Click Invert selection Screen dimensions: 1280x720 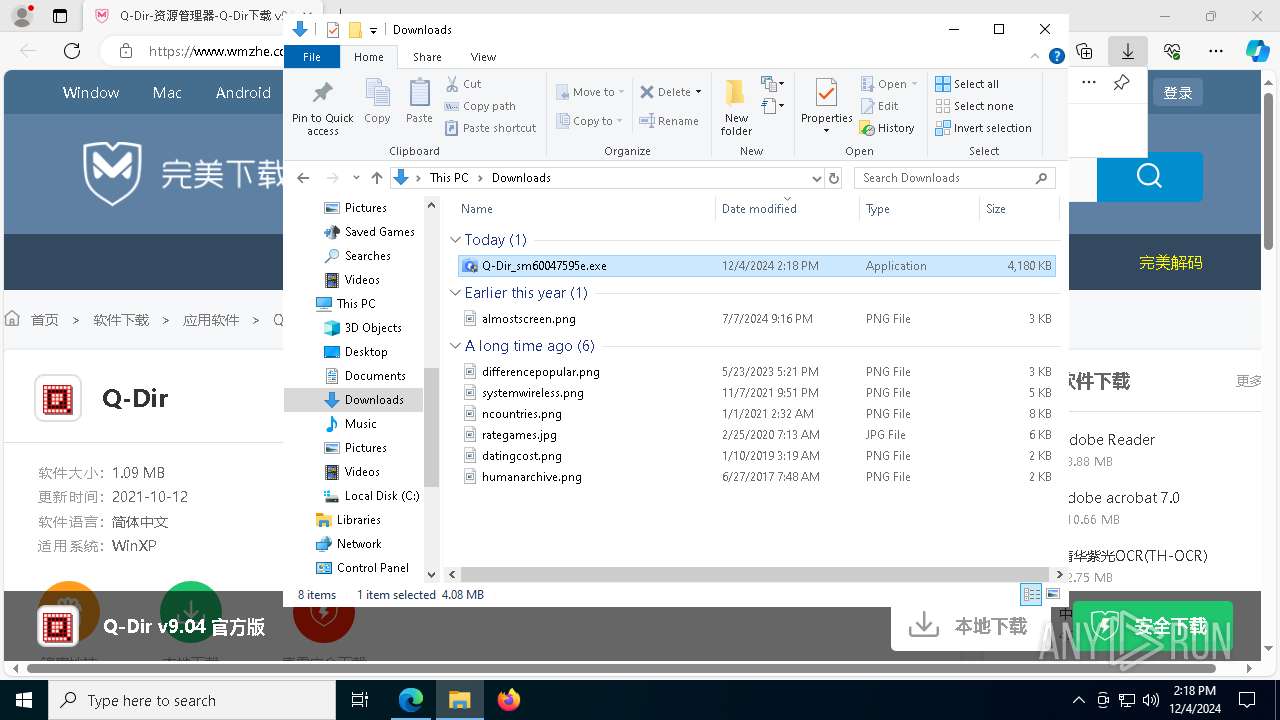(984, 128)
